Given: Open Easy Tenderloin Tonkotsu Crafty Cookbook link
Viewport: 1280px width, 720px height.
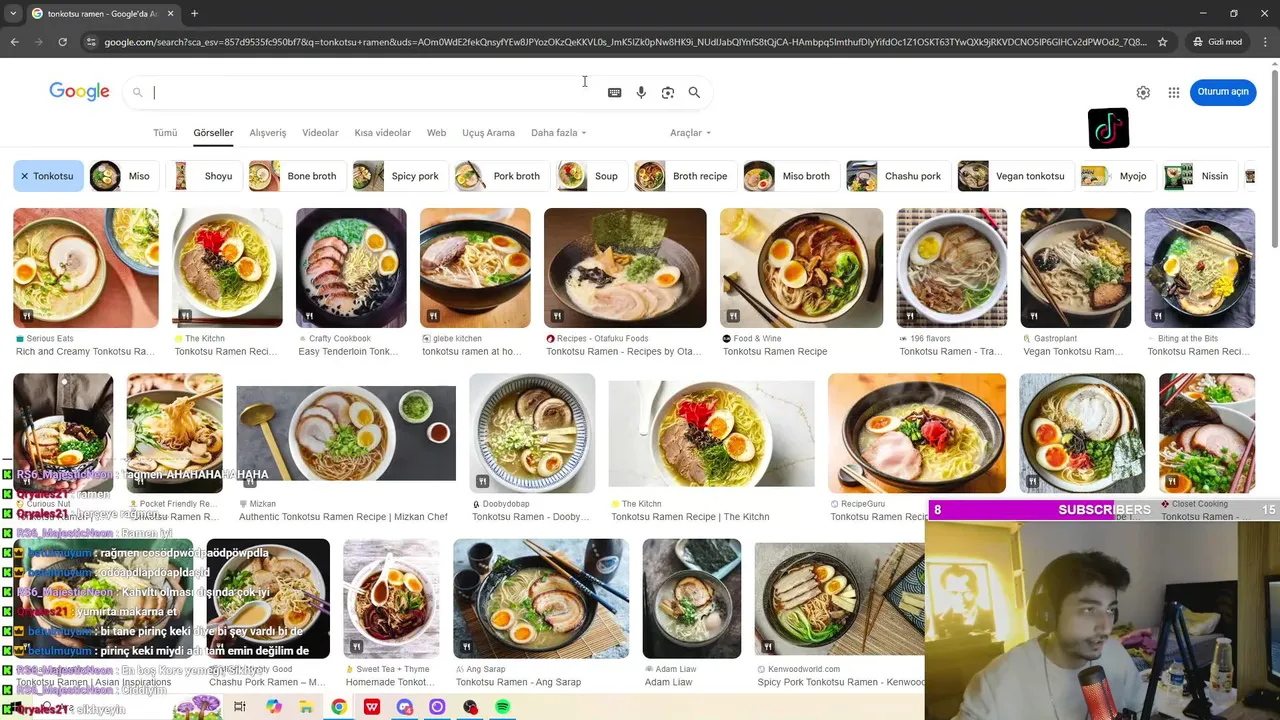Looking at the screenshot, I should coord(348,352).
